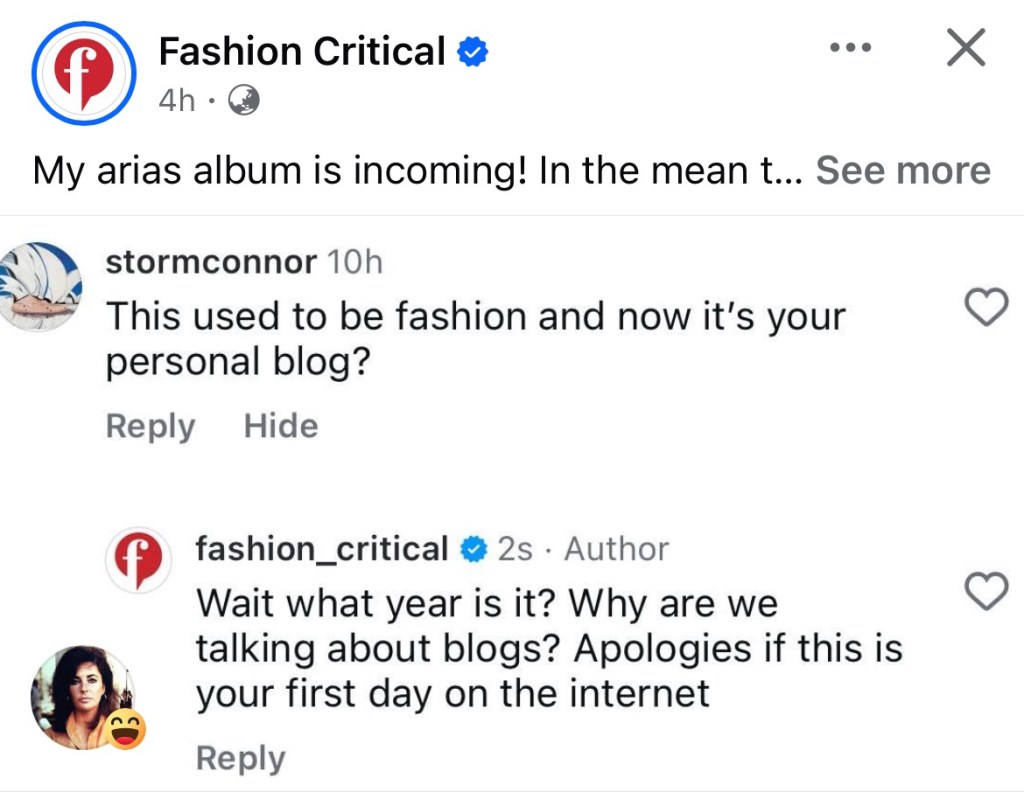Viewport: 1024px width, 792px height.
Task: Click the globe public audience icon
Action: pyautogui.click(x=244, y=100)
